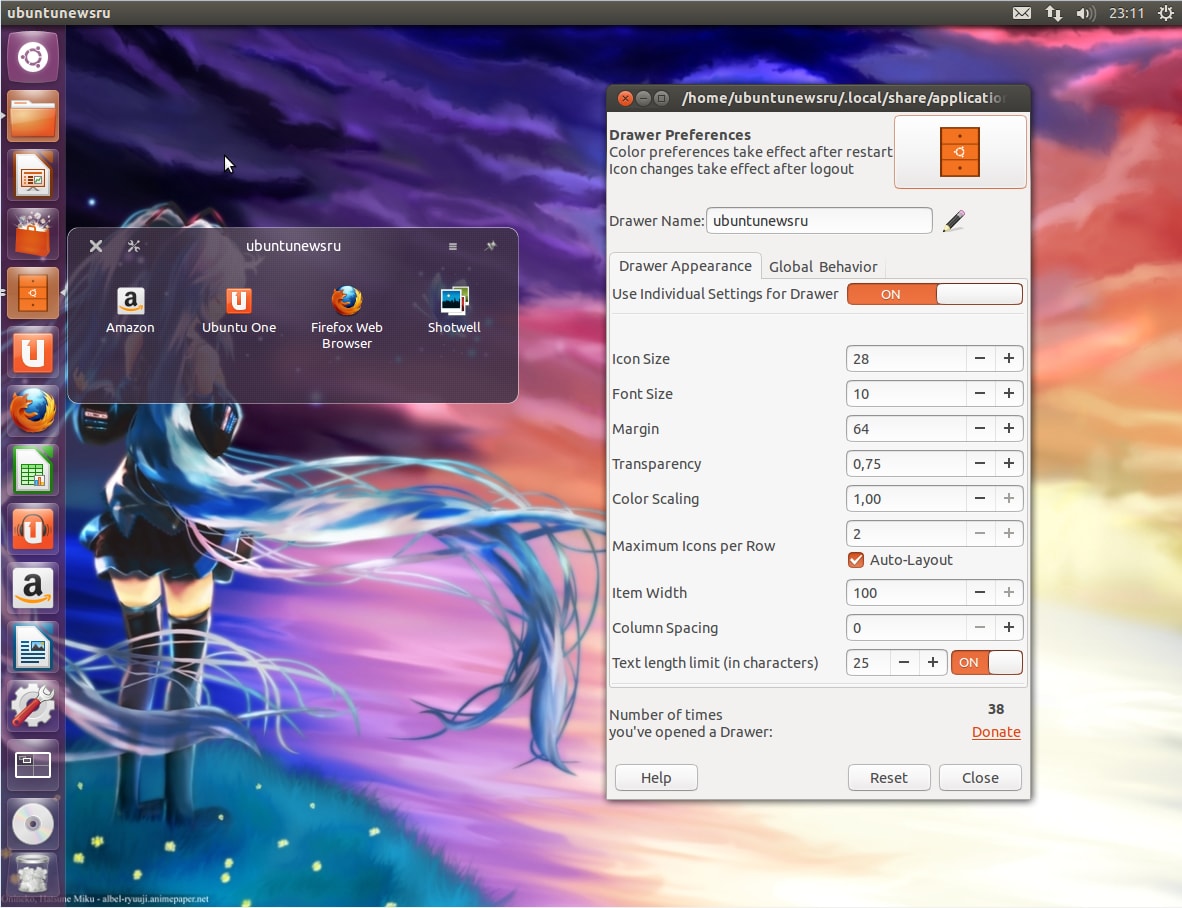Click the orange Drawer icon in the launcher
The image size is (1182, 908).
click(x=33, y=292)
